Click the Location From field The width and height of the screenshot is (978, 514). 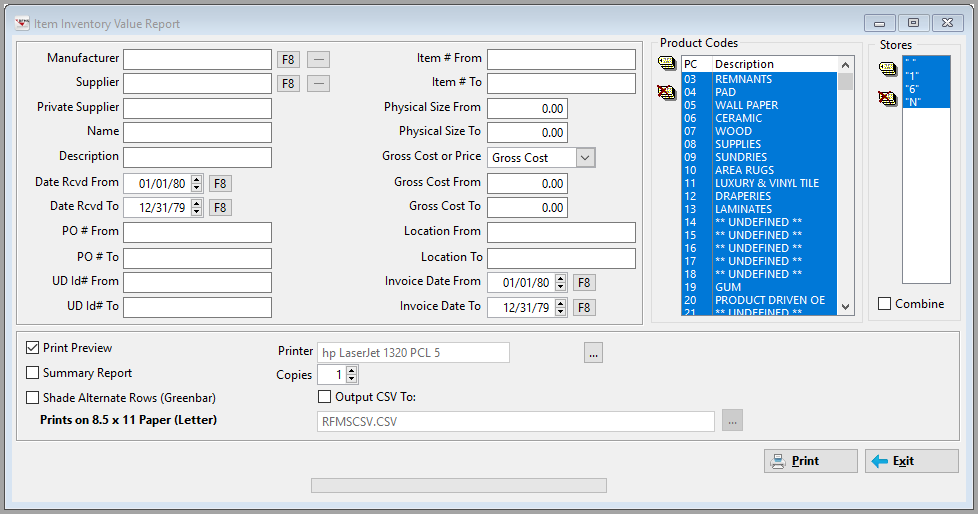(561, 233)
